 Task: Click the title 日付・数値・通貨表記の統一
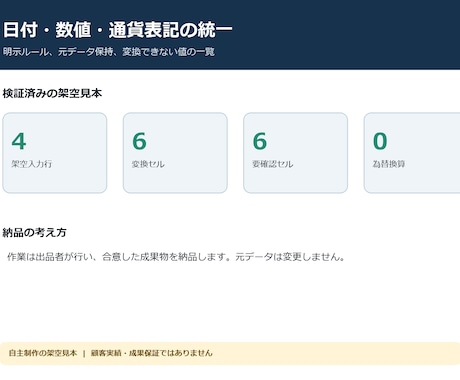(117, 30)
